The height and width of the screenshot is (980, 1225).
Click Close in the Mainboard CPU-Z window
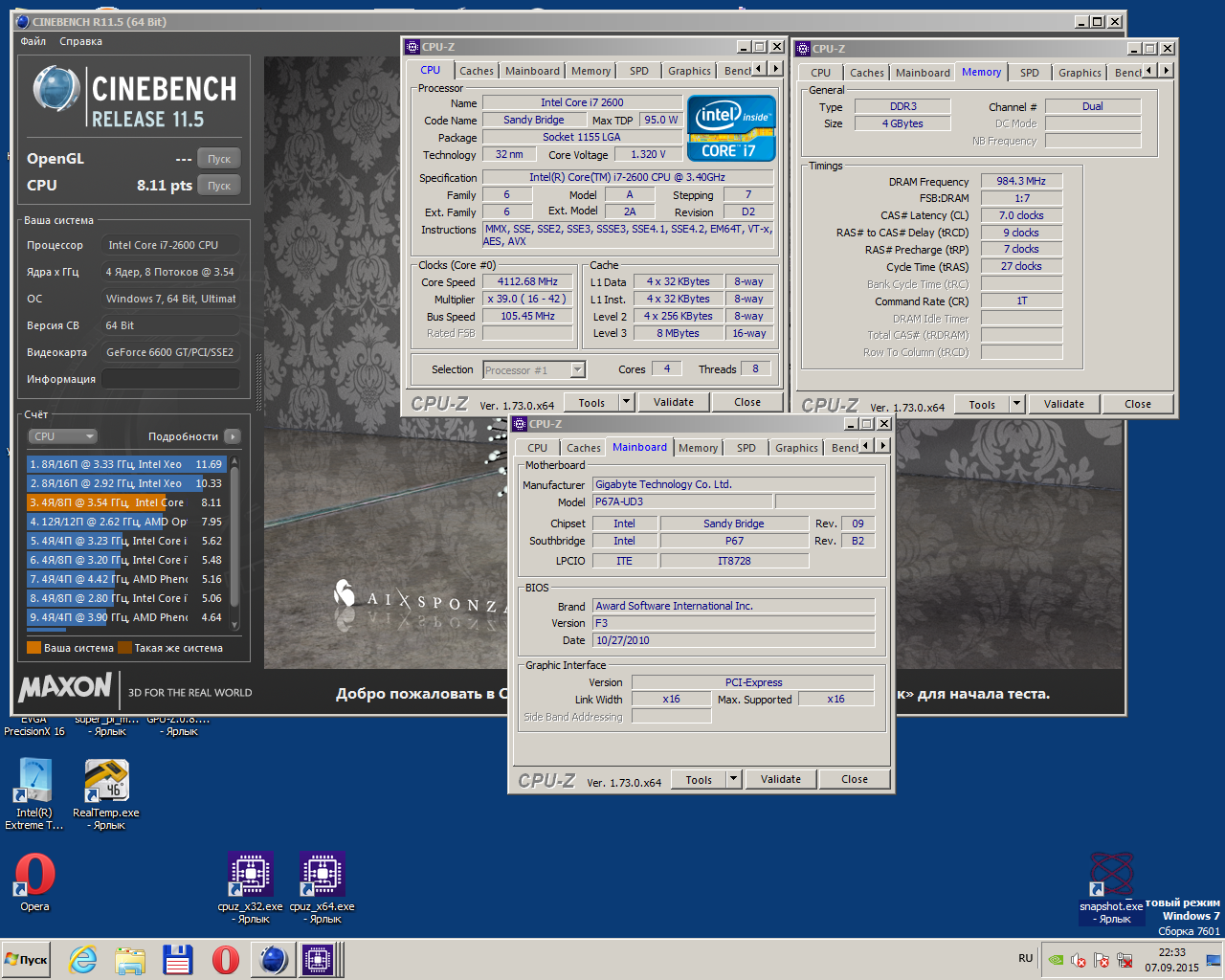(x=855, y=780)
